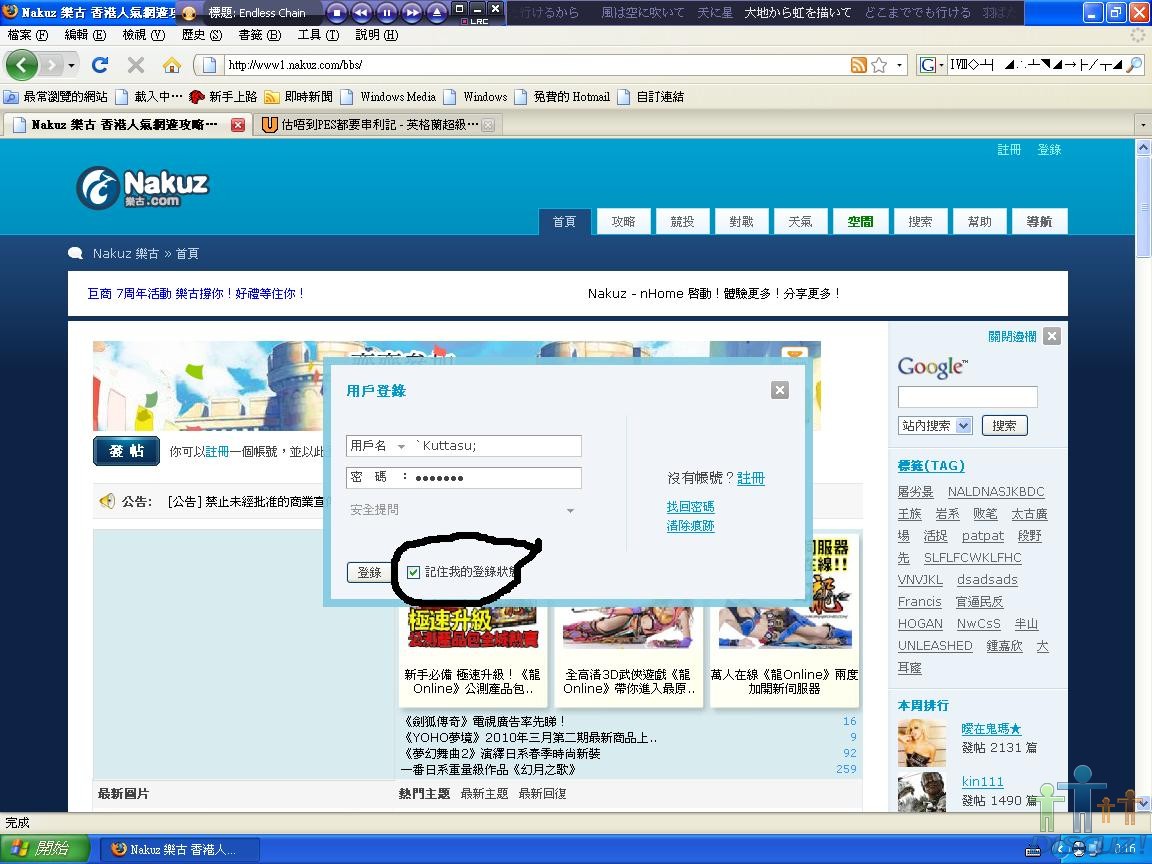Open the 檢視 menu
This screenshot has height=864, width=1152.
[143, 35]
